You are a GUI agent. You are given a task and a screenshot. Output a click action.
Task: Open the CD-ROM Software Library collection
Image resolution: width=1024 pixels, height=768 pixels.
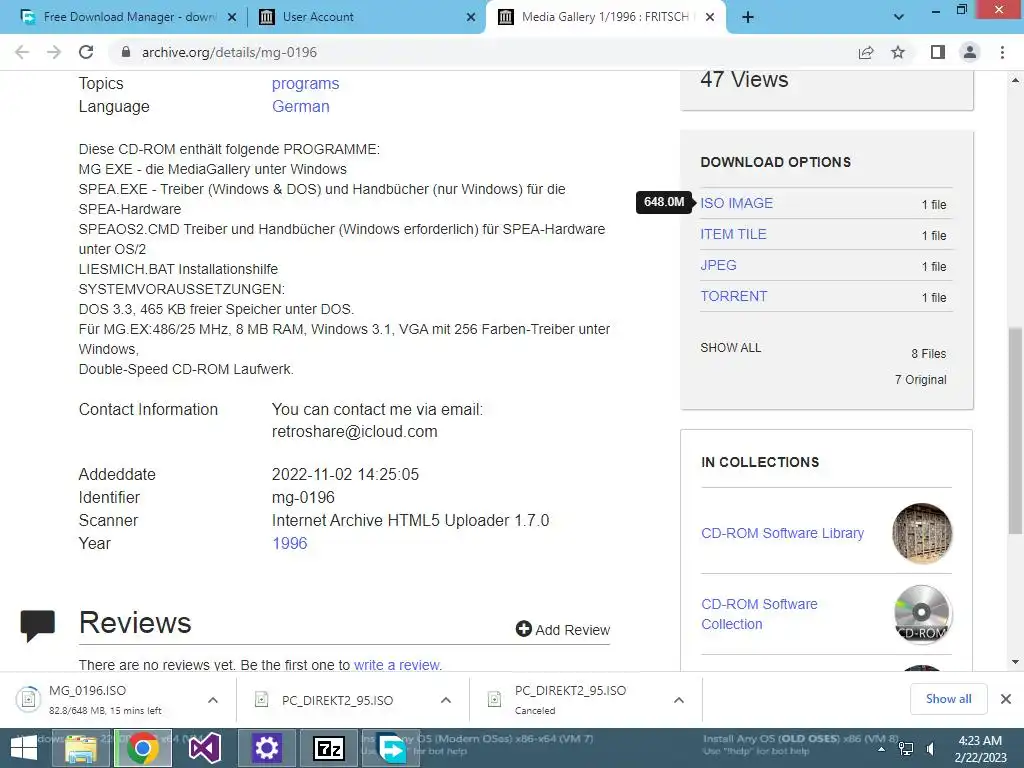[x=782, y=533]
